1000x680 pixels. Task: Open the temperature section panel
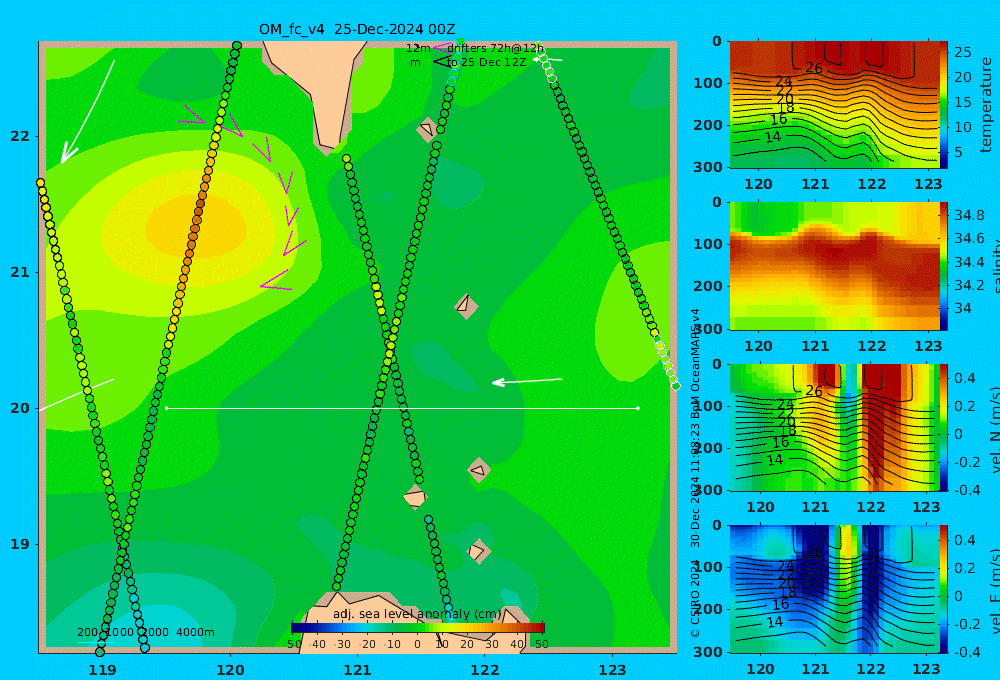[x=834, y=105]
